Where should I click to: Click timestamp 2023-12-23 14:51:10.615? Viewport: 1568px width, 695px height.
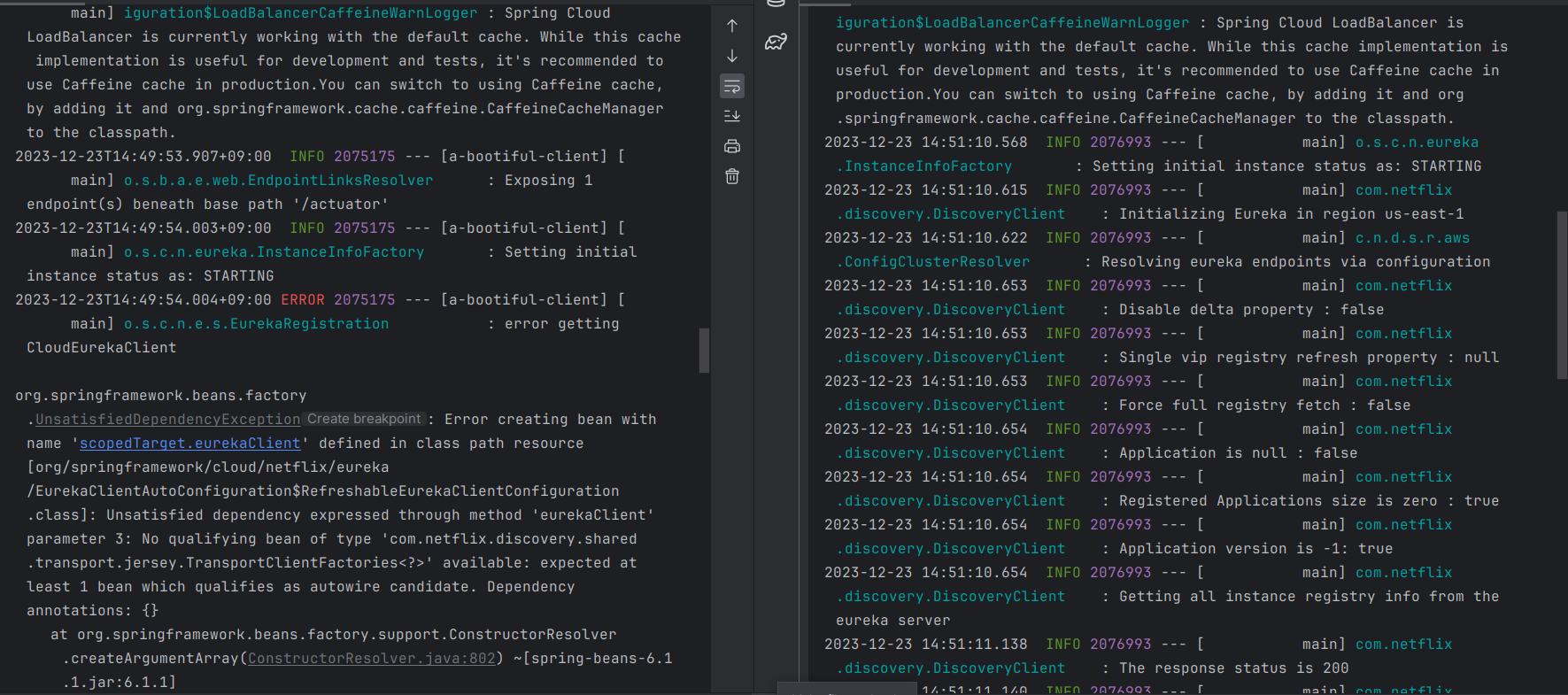click(926, 190)
